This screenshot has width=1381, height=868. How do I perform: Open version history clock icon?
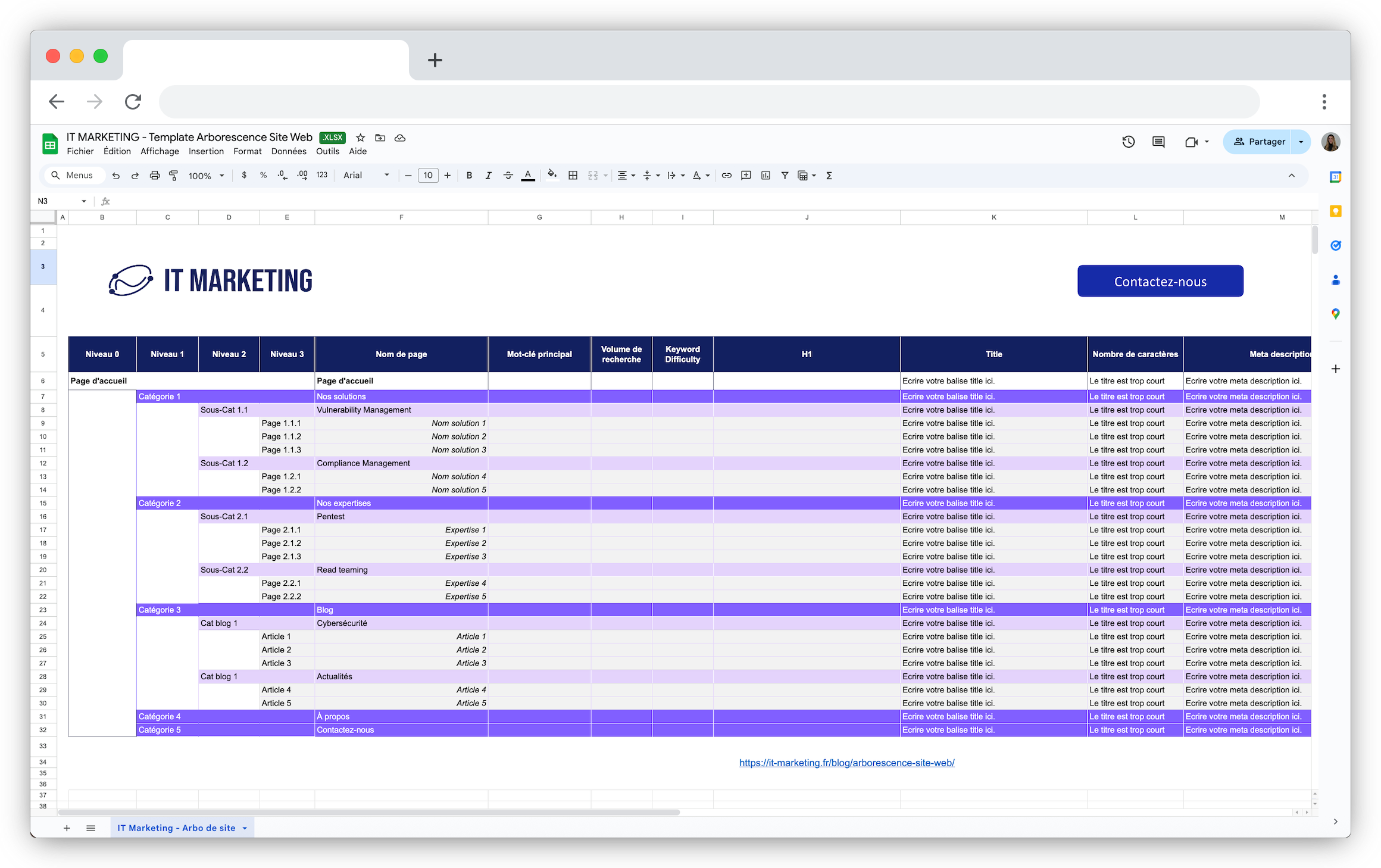point(1128,142)
